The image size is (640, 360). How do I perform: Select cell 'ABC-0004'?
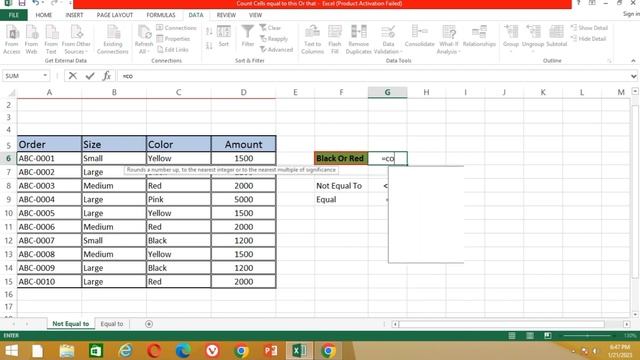49,200
